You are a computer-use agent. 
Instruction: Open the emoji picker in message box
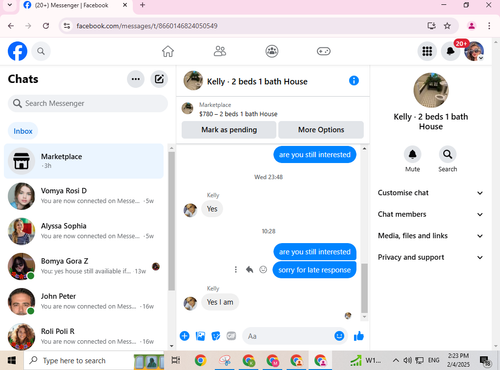pos(339,336)
